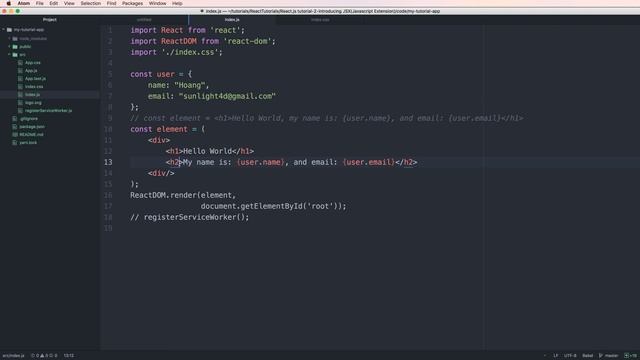Click the registerServiceWorker() comment line
The image size is (640, 360).
coord(189,217)
